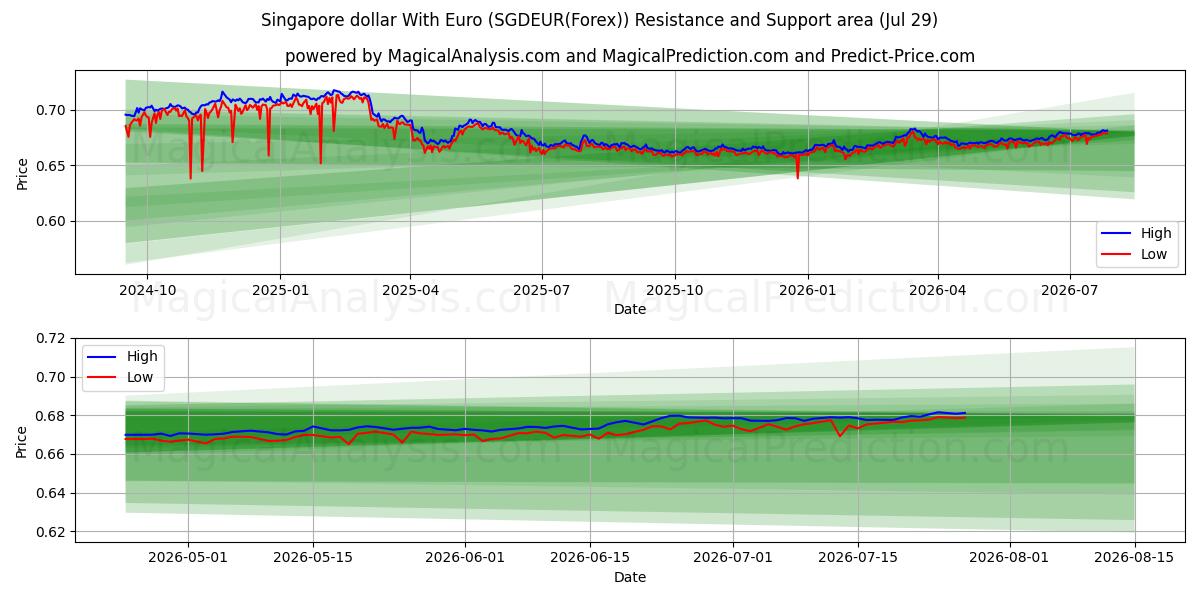Screen dimensions: 1200x600
Task: Click the bottom chart '0.64' price tick
Action: coord(53,493)
